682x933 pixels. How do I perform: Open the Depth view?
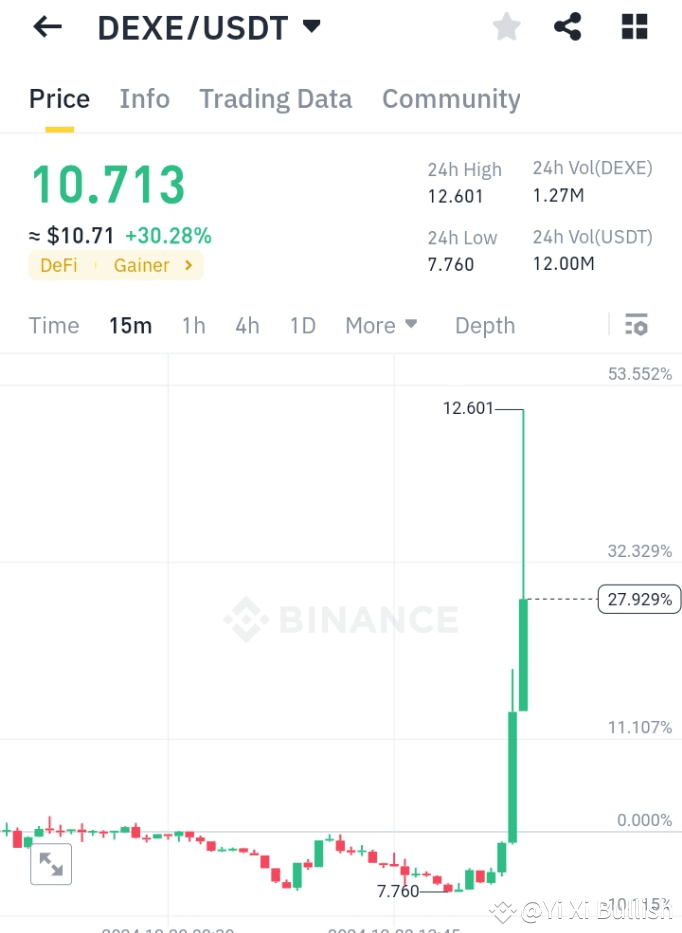[484, 325]
